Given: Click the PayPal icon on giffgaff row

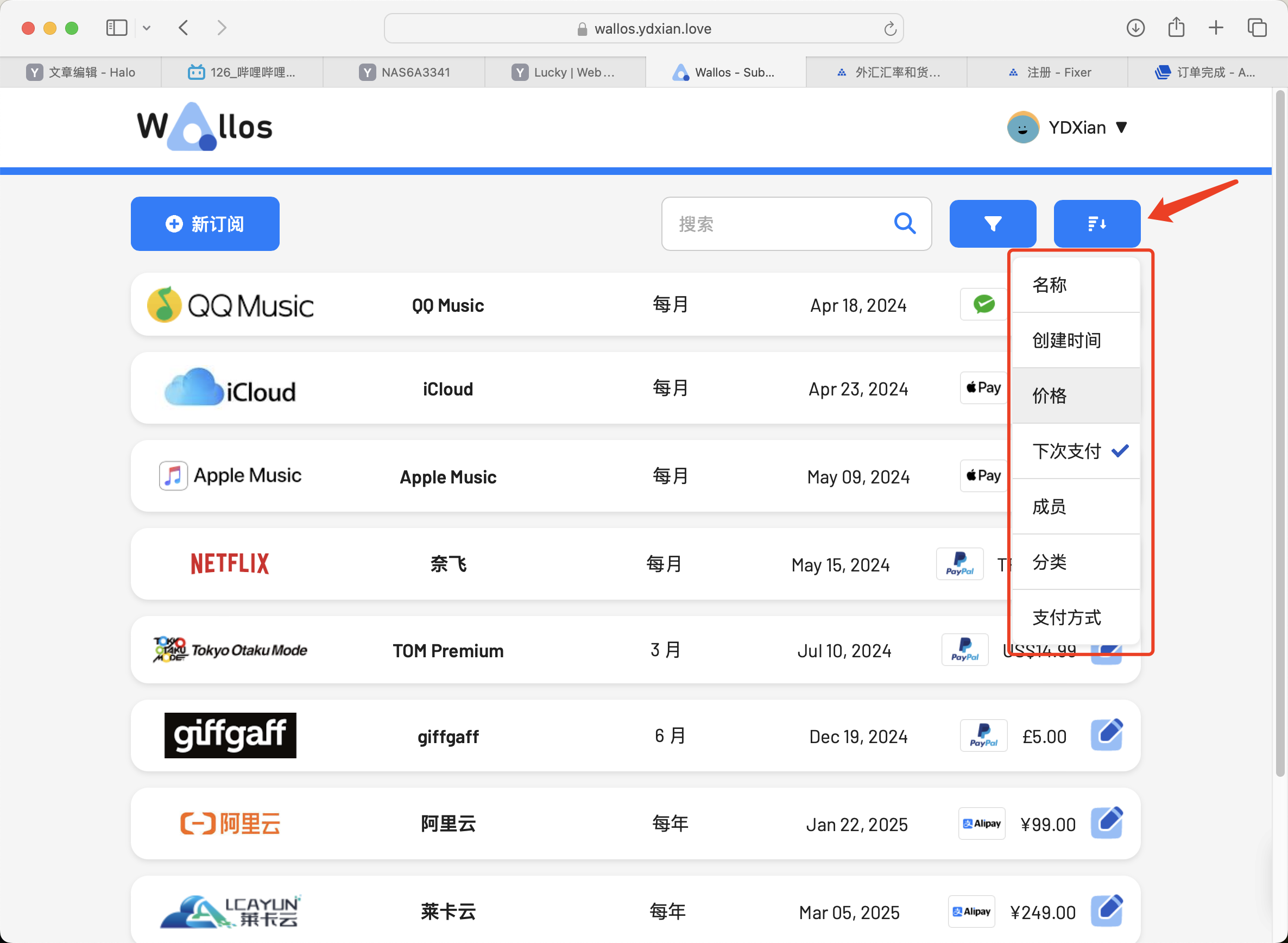Looking at the screenshot, I should pyautogui.click(x=984, y=735).
